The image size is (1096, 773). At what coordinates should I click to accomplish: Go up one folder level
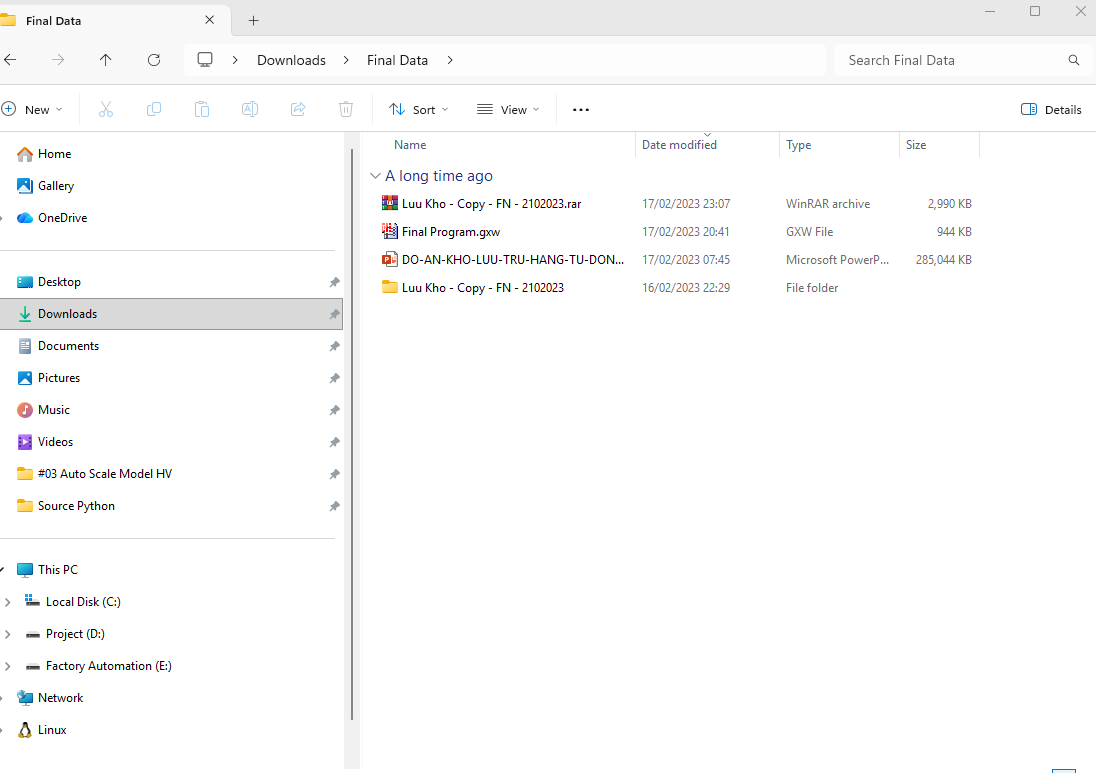coord(106,60)
